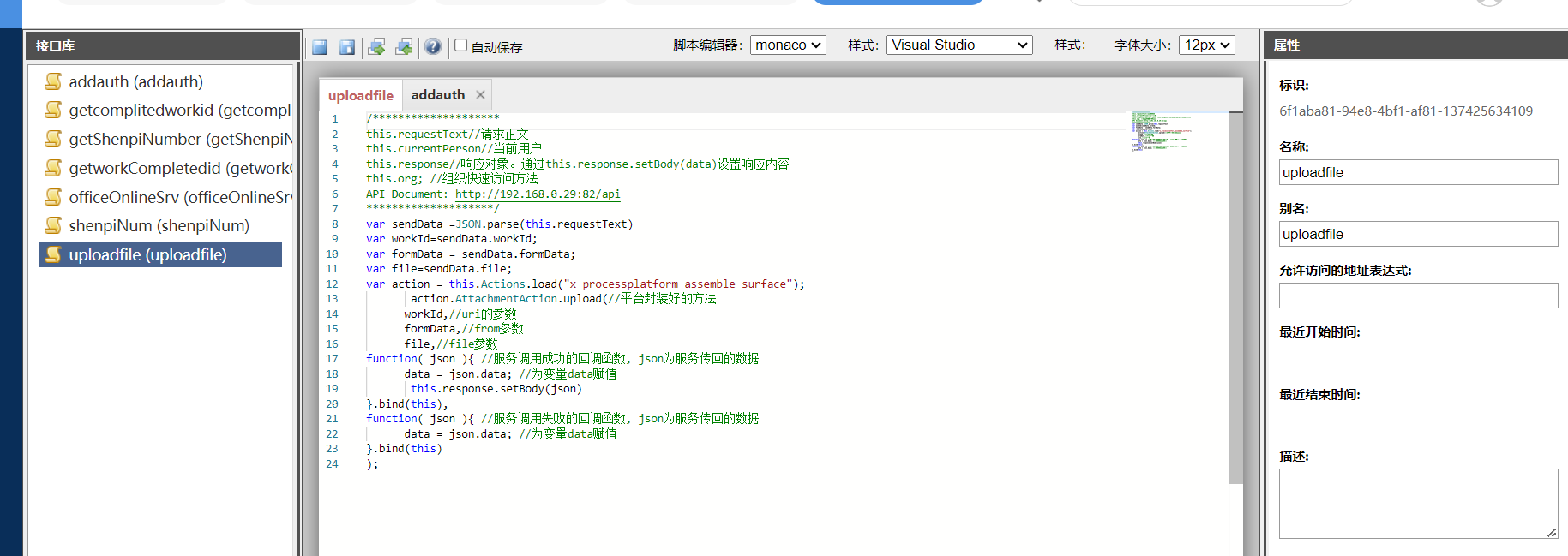
Task: Switch to the addauth editor tab
Action: coord(438,95)
